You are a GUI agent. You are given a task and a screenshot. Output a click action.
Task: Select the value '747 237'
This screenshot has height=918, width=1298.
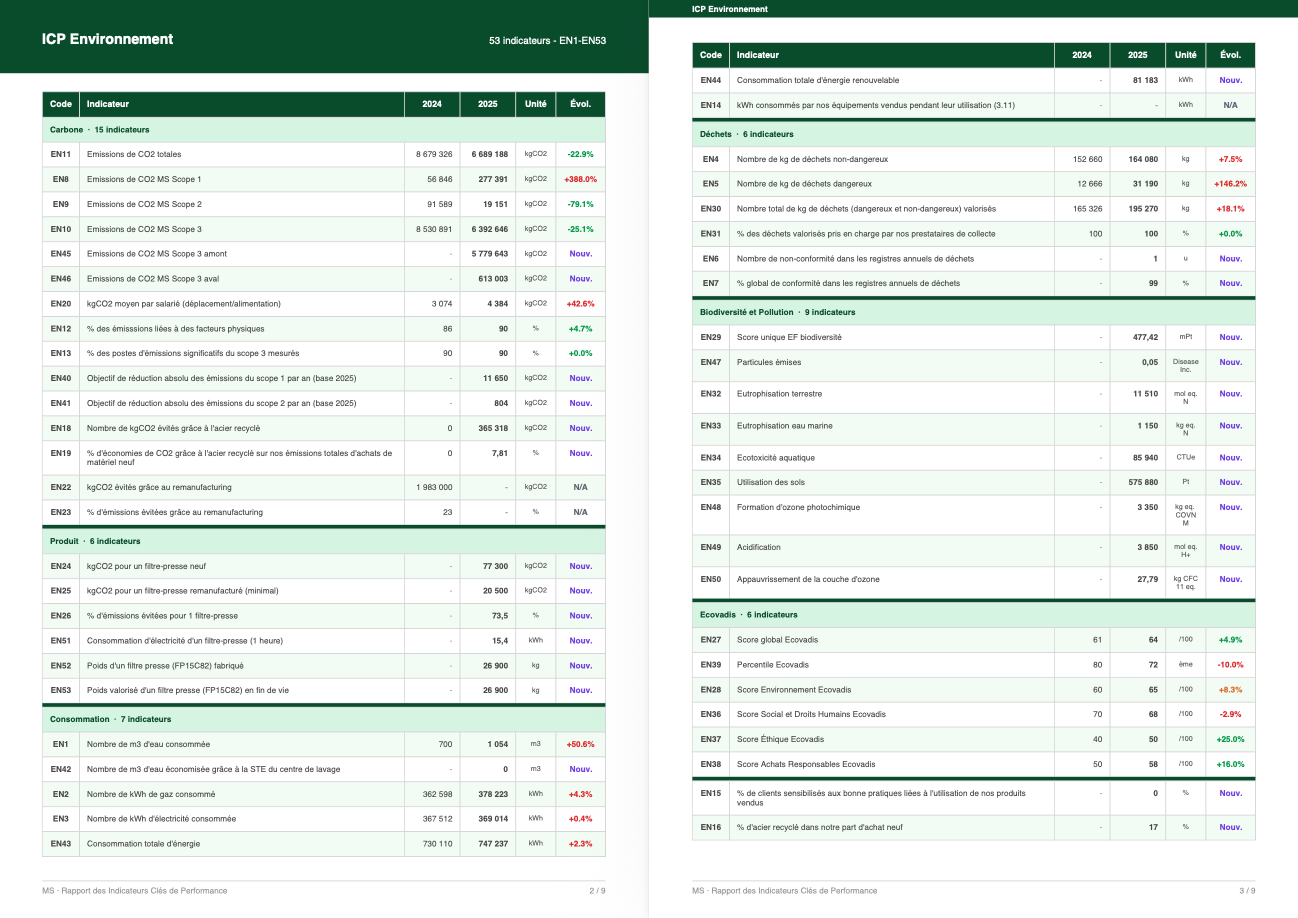pos(493,844)
